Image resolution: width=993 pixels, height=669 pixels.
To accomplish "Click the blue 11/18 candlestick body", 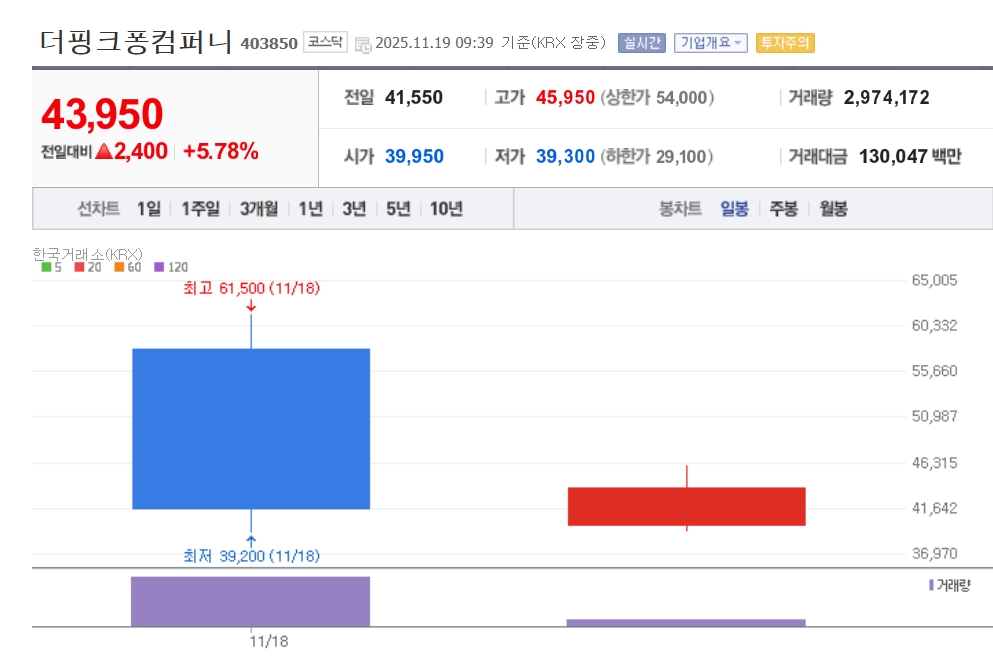I will (251, 429).
